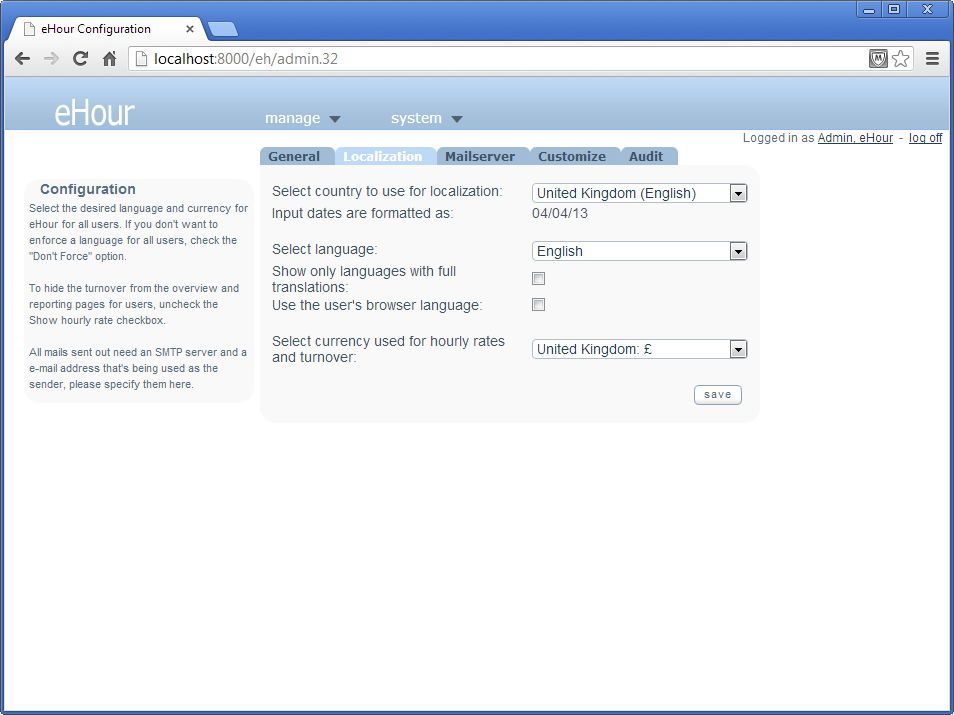
Task: Expand the manage menu
Action: click(302, 118)
